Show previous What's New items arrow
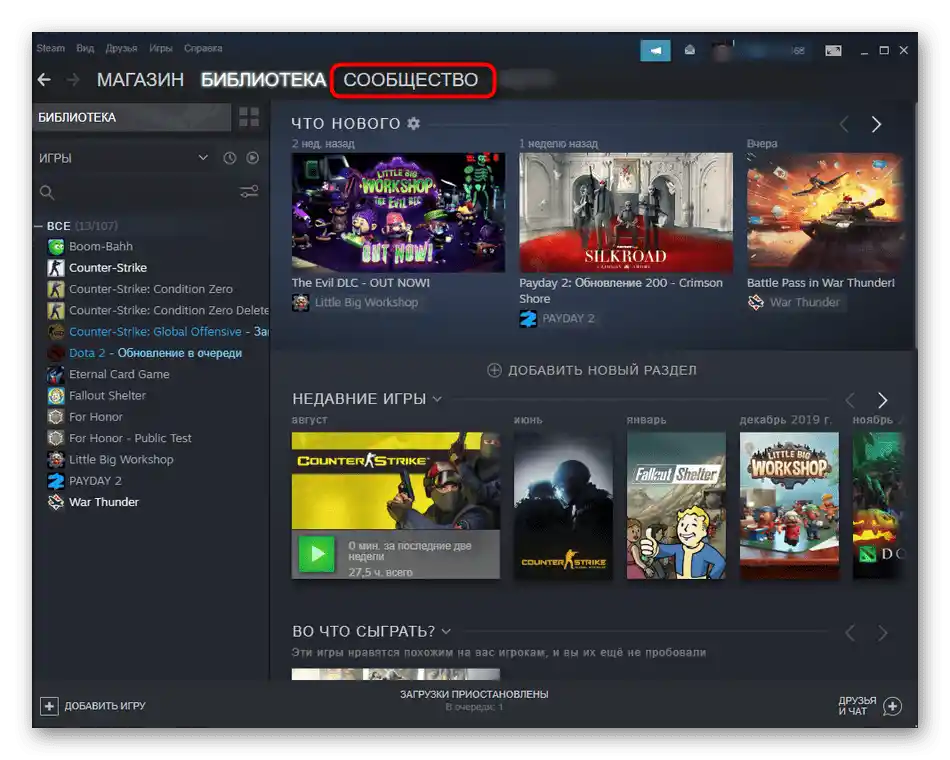 (x=844, y=124)
